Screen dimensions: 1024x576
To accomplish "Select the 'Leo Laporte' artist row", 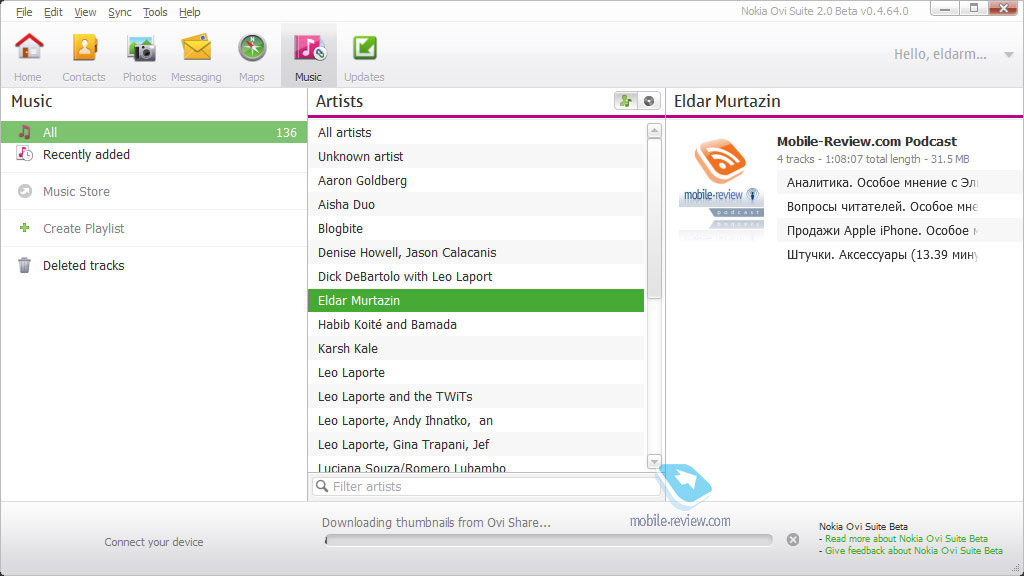I will click(476, 373).
